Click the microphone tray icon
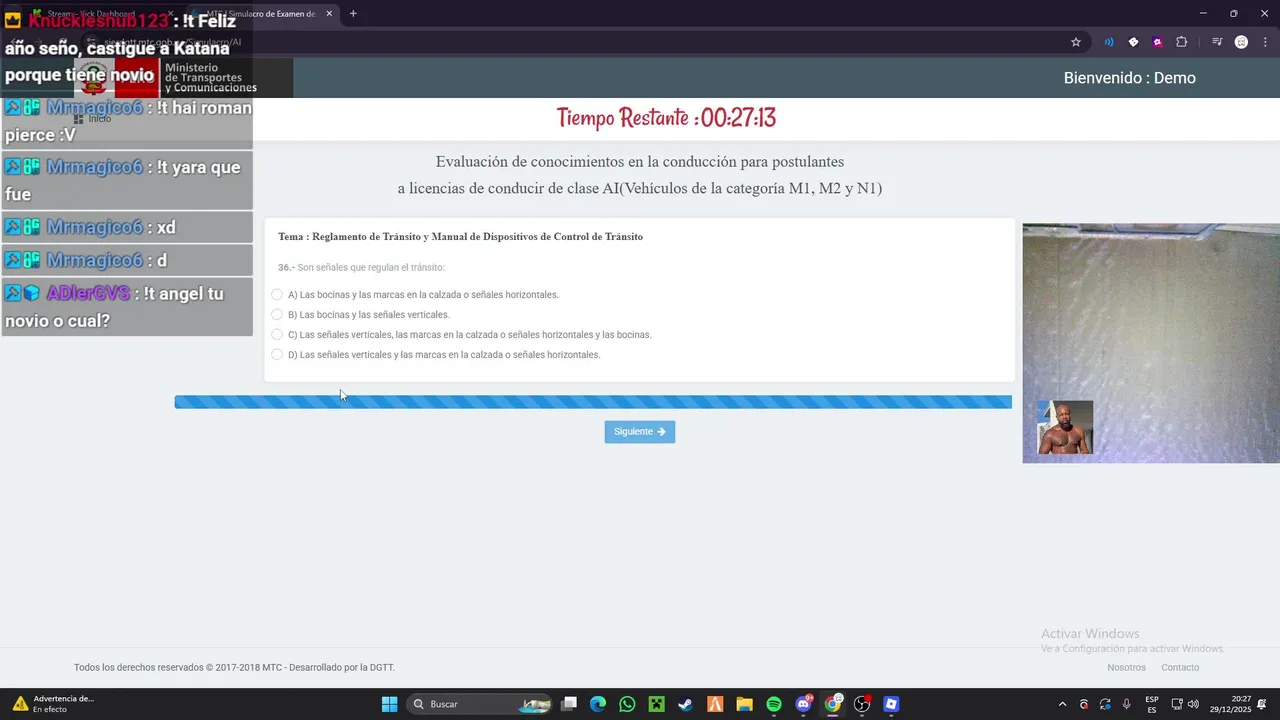This screenshot has height=720, width=1280. (1127, 704)
